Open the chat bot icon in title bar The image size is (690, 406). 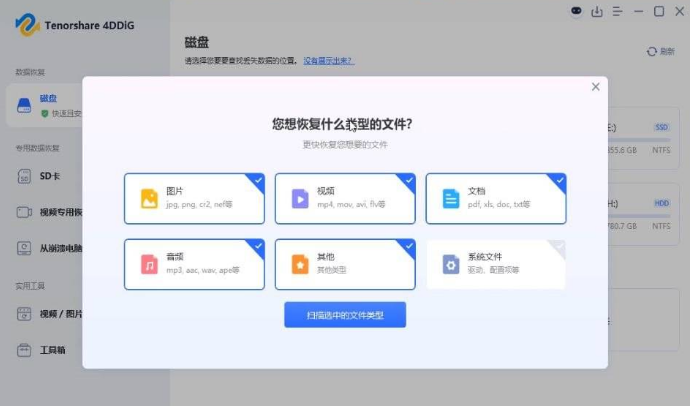click(576, 11)
